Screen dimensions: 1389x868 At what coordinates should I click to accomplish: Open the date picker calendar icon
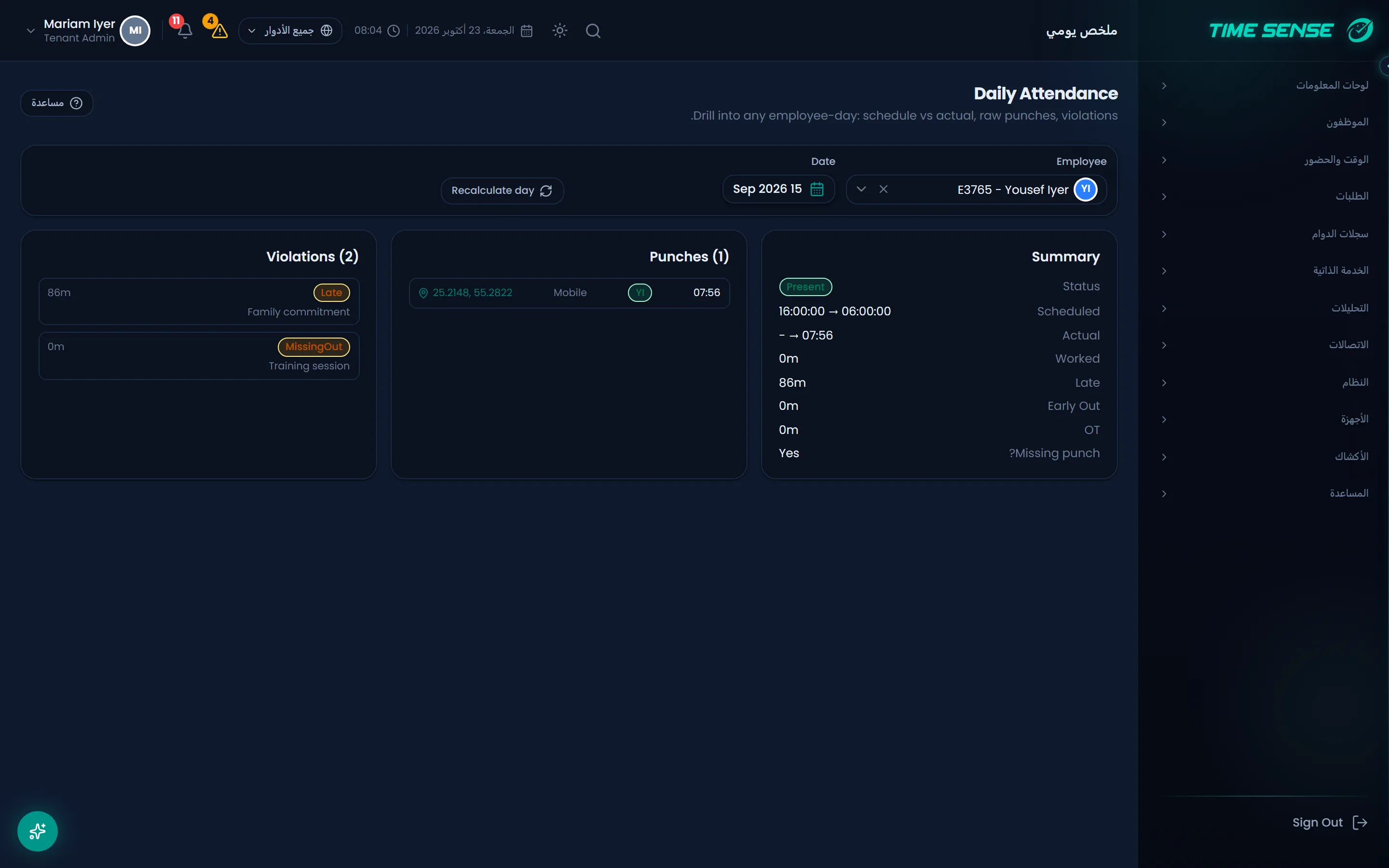pos(817,189)
